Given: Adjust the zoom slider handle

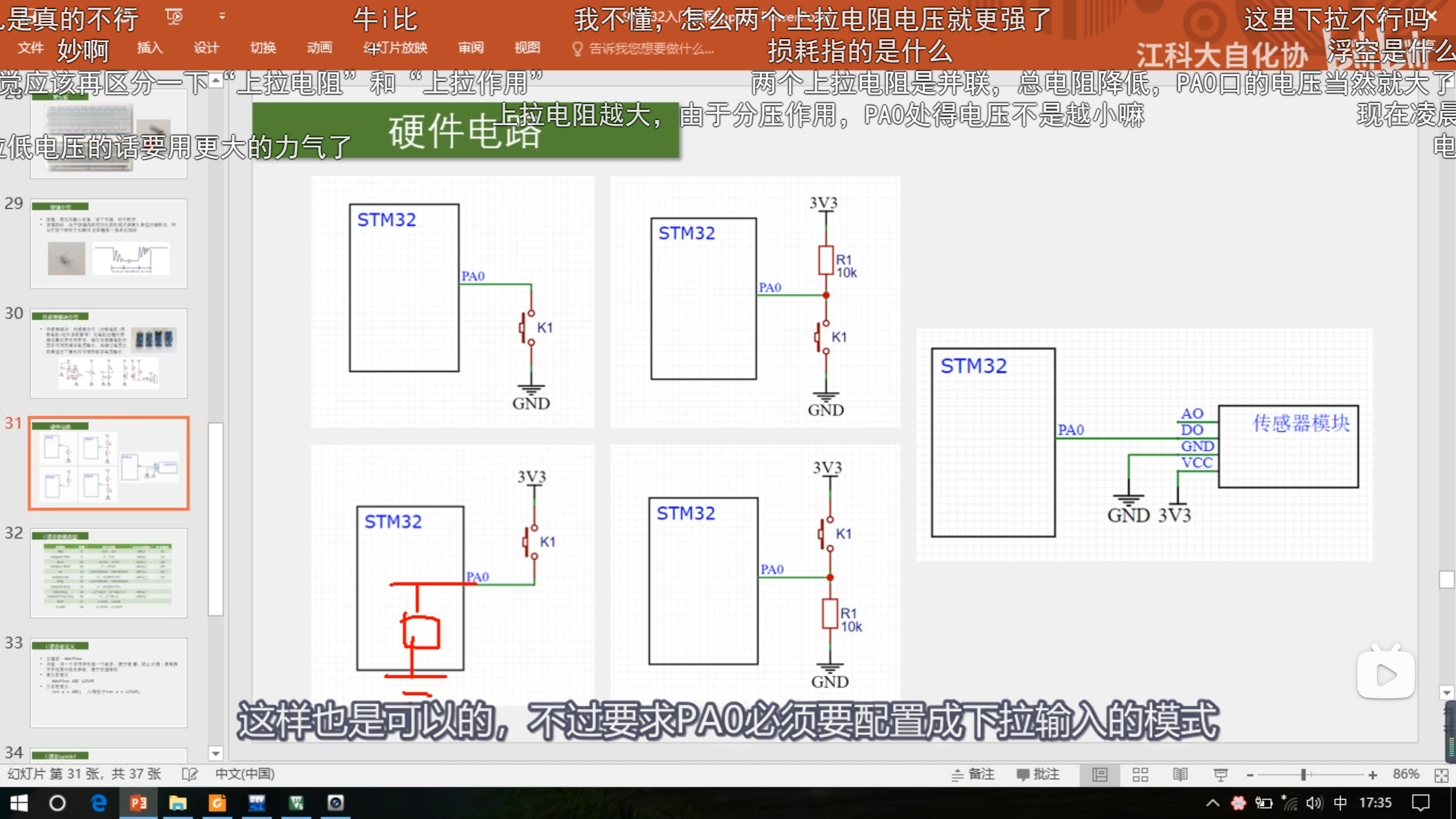Looking at the screenshot, I should [1303, 775].
